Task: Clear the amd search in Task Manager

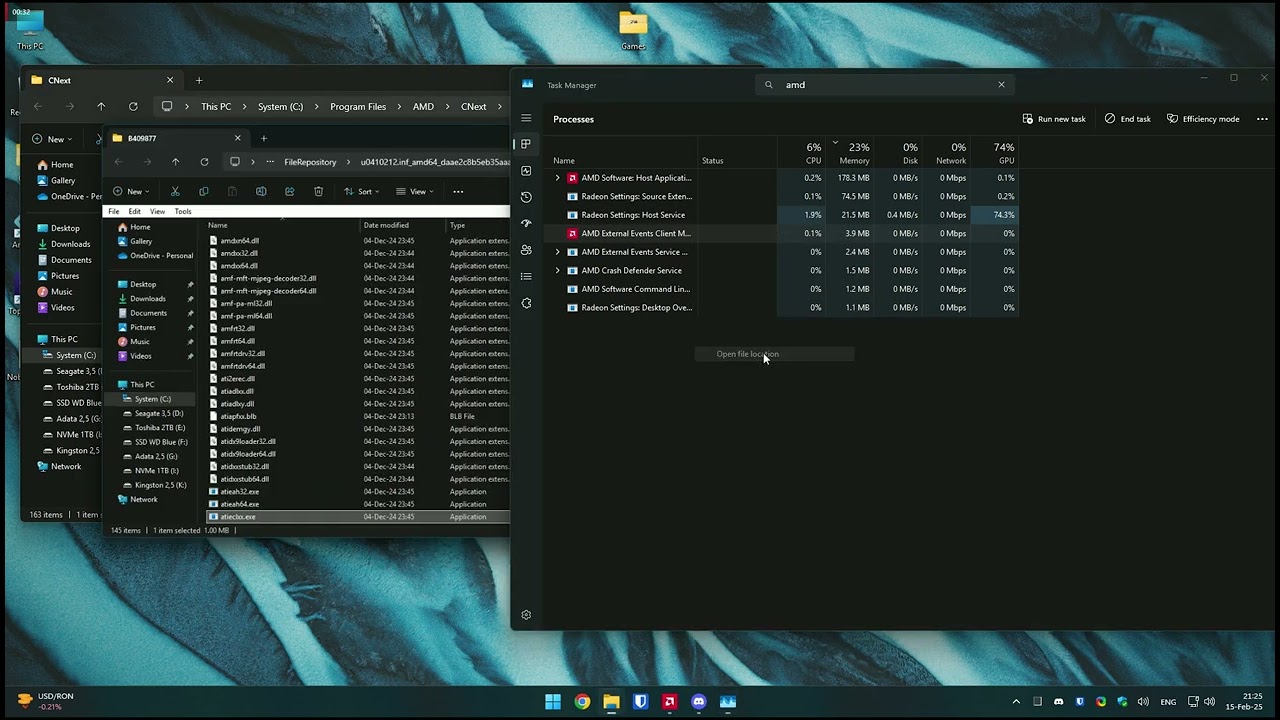Action: click(1001, 85)
